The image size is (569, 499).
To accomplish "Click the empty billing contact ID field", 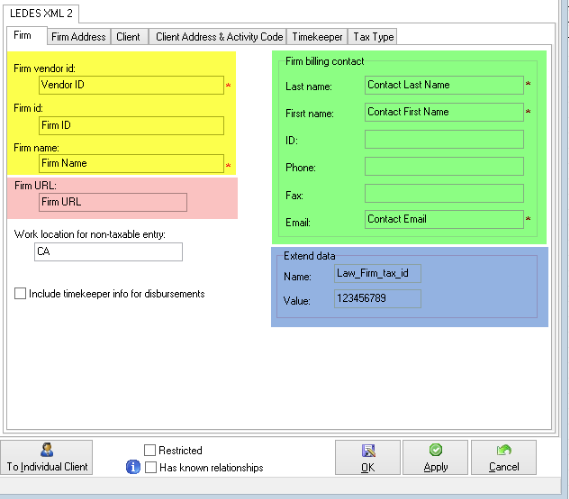I will coord(444,139).
